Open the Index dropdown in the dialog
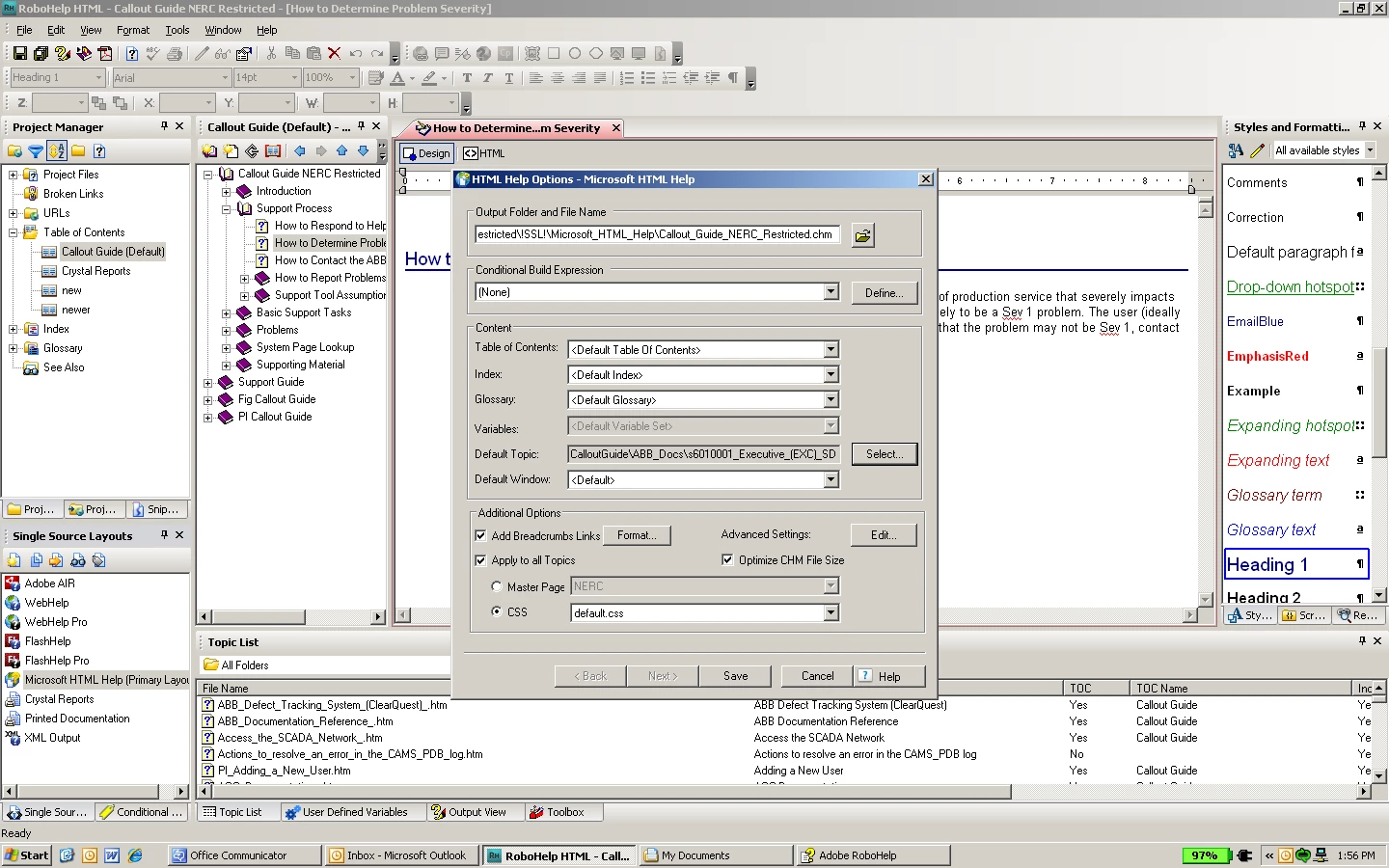 click(831, 375)
